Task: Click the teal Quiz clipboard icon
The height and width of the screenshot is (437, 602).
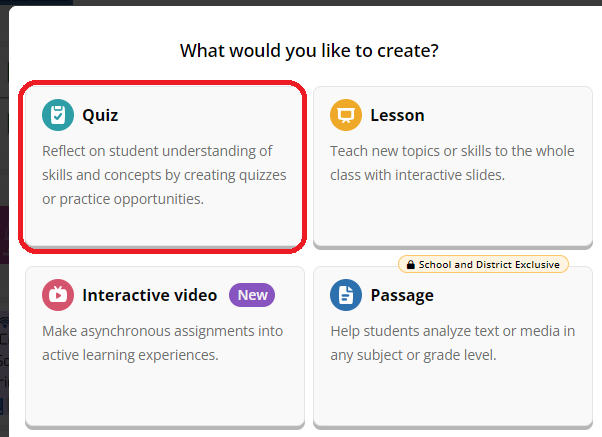Action: tap(58, 115)
